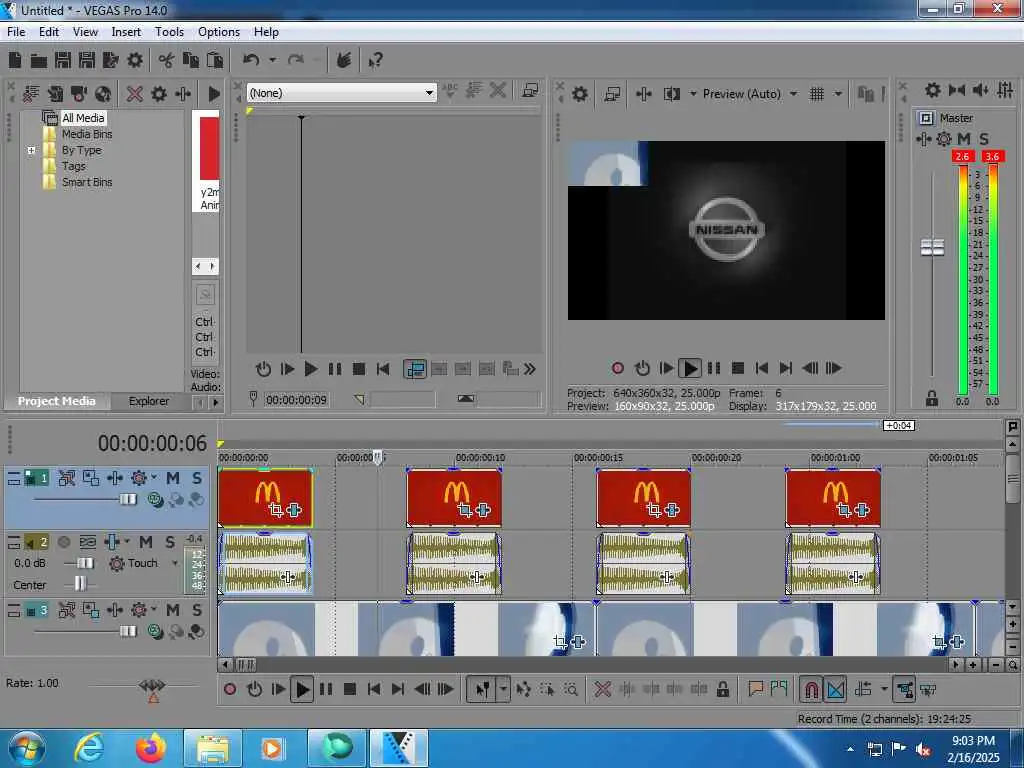Open Event Pan/Crop on first McDonald's clip
The width and height of the screenshot is (1024, 768).
click(276, 510)
